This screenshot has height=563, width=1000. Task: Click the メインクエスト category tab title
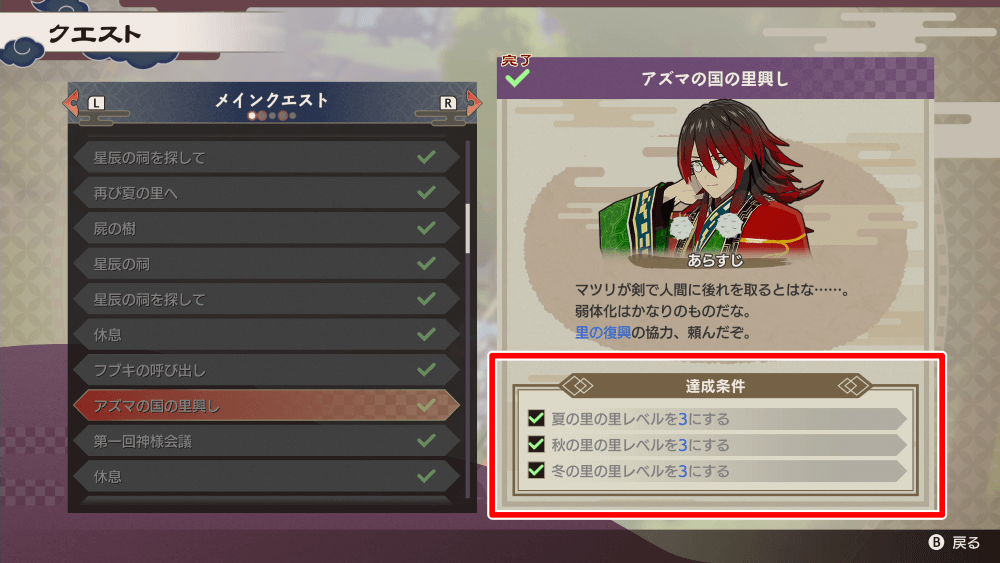pyautogui.click(x=272, y=99)
